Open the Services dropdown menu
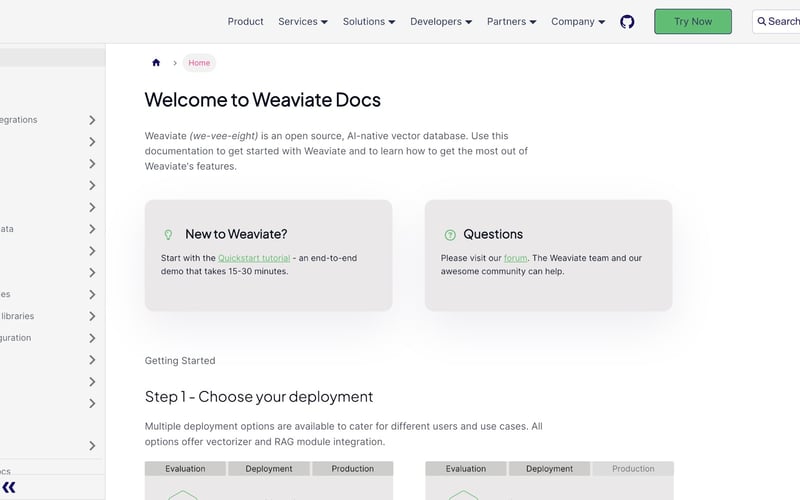800x500 pixels. tap(303, 21)
